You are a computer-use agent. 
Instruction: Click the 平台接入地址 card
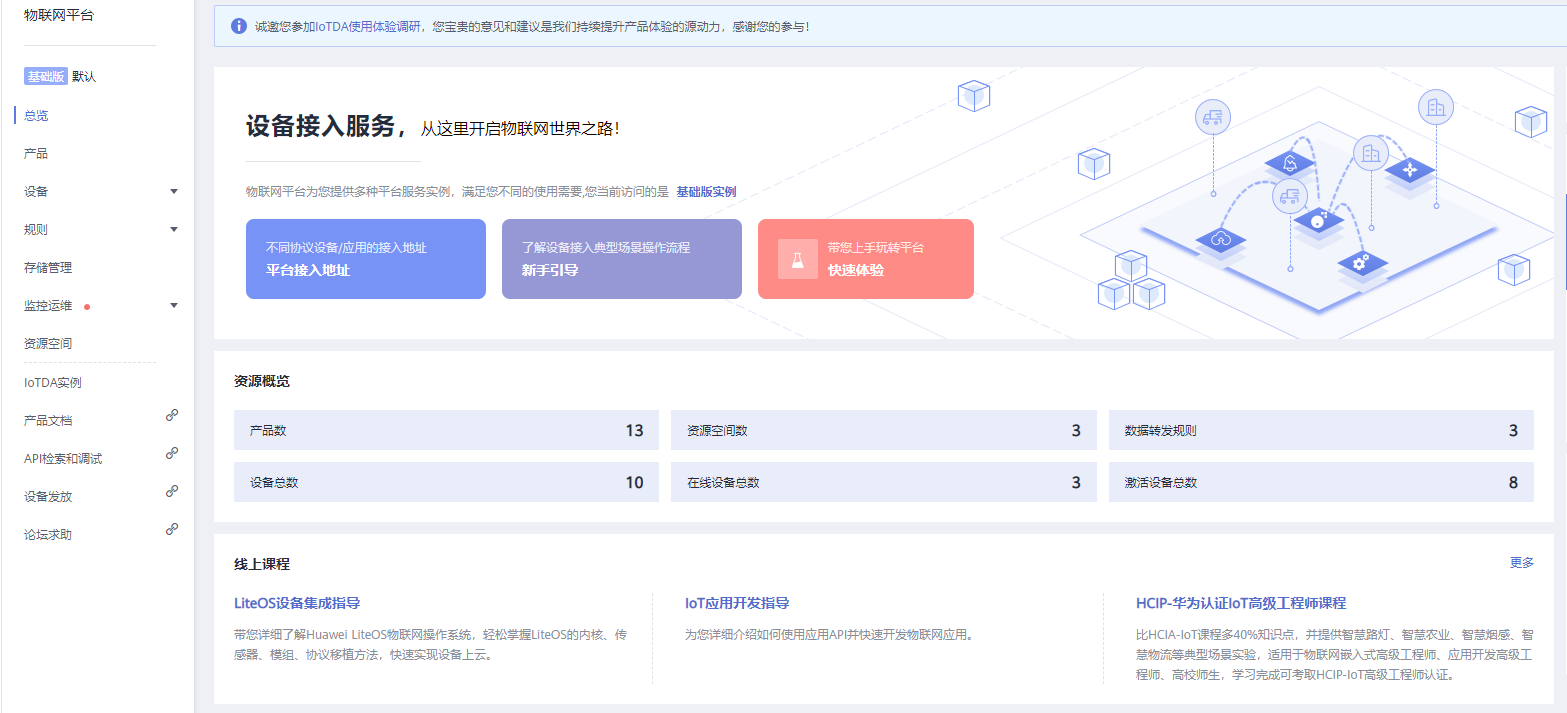(366, 259)
